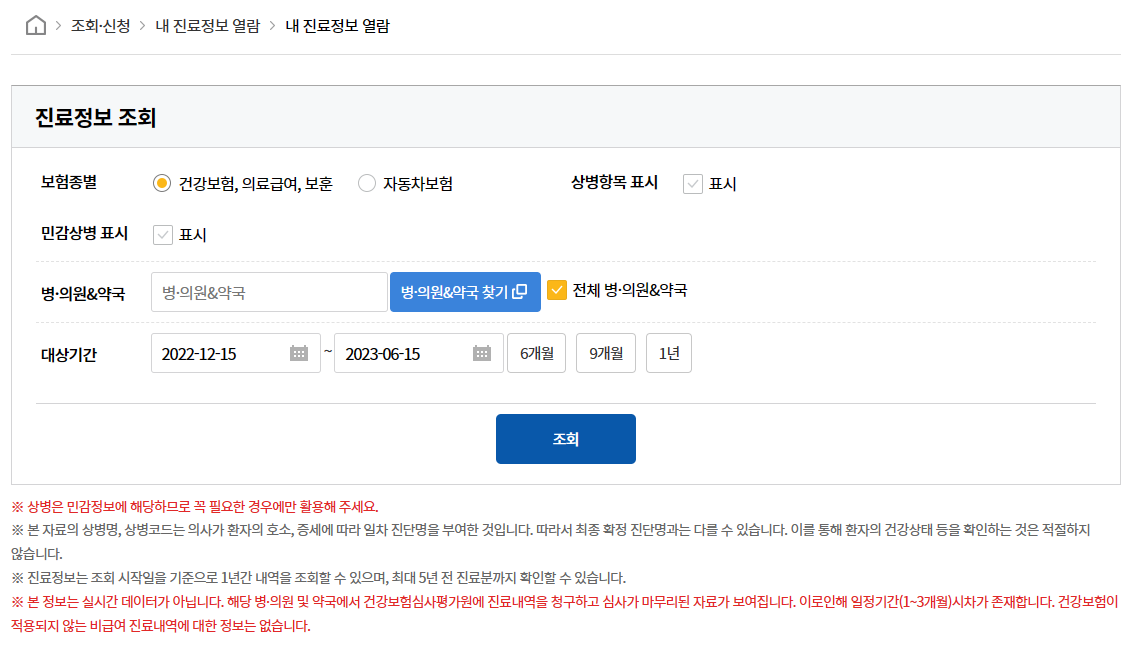Screen dimensions: 1130x649
Task: Click the 진료정보 조회 heading
Action: tap(96, 117)
